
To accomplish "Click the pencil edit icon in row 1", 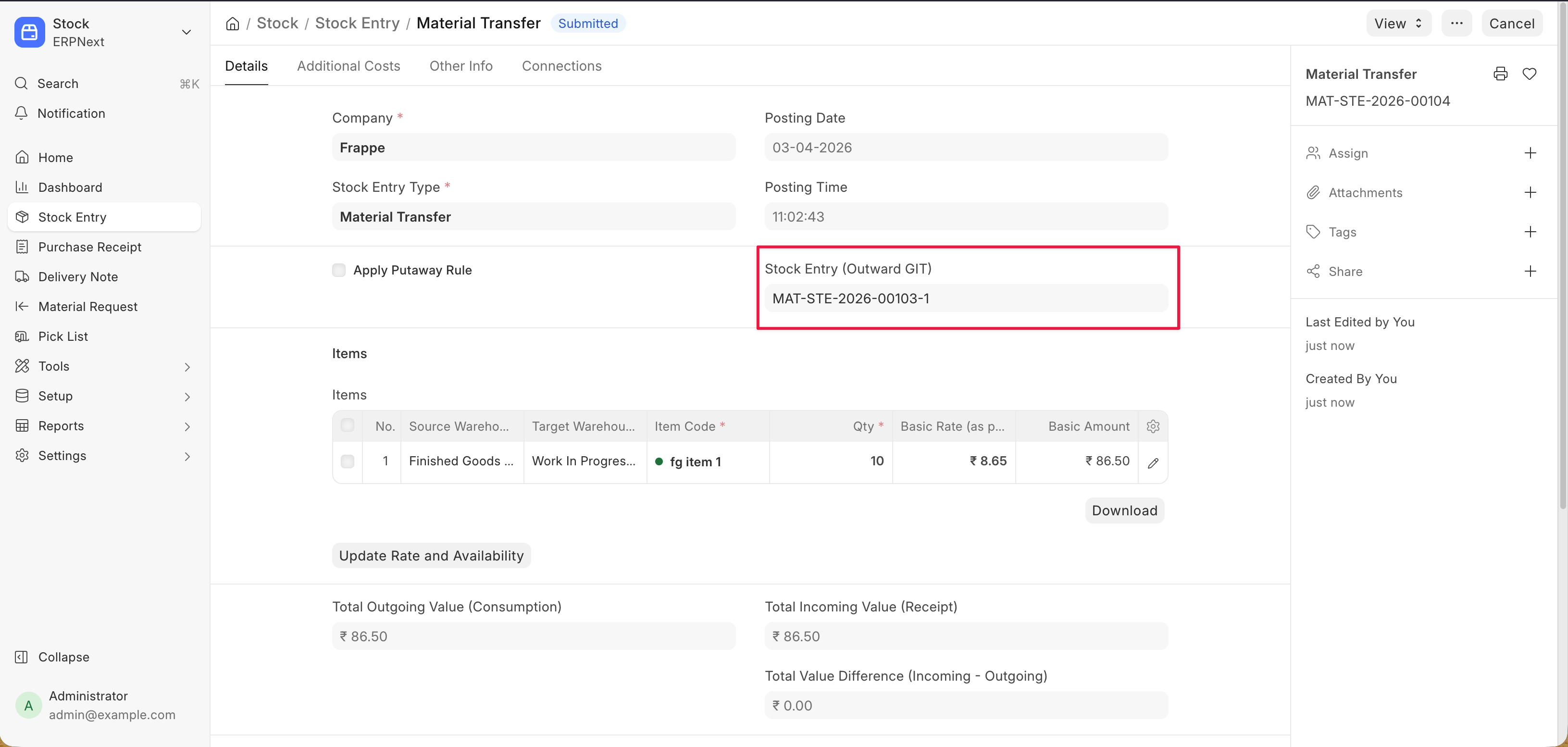I will point(1152,463).
